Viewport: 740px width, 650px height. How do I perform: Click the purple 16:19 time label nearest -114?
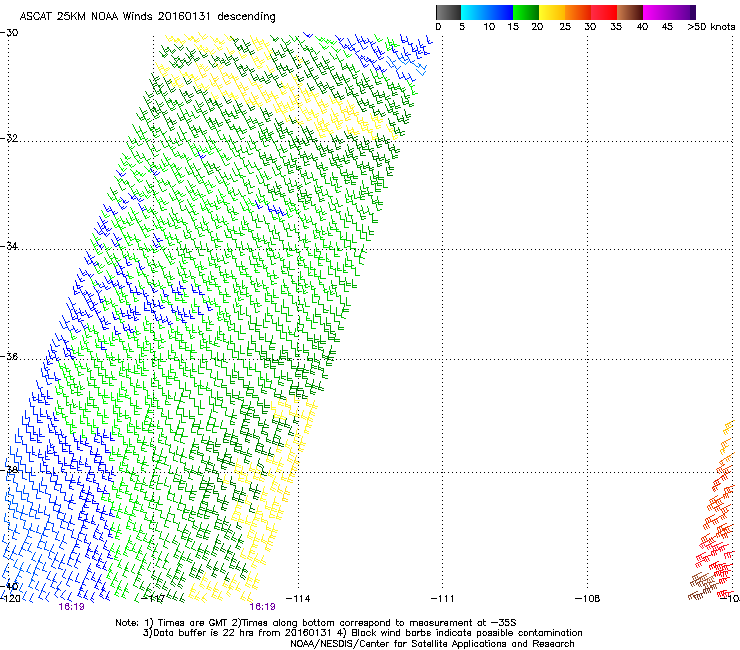[x=262, y=607]
